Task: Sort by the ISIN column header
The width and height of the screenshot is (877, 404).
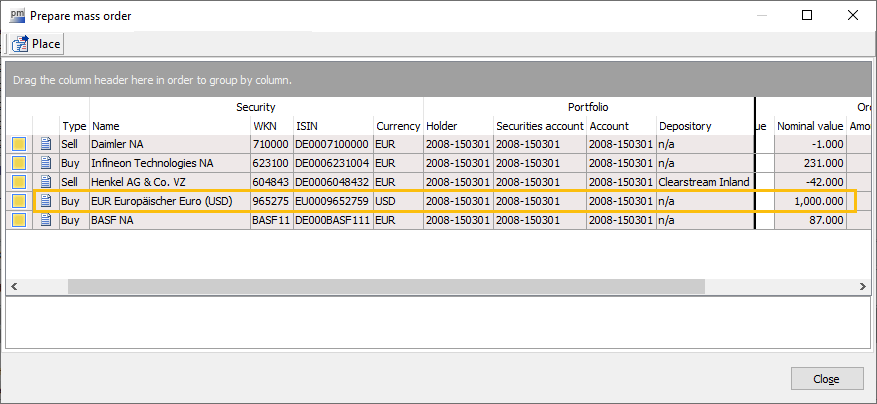Action: click(332, 126)
